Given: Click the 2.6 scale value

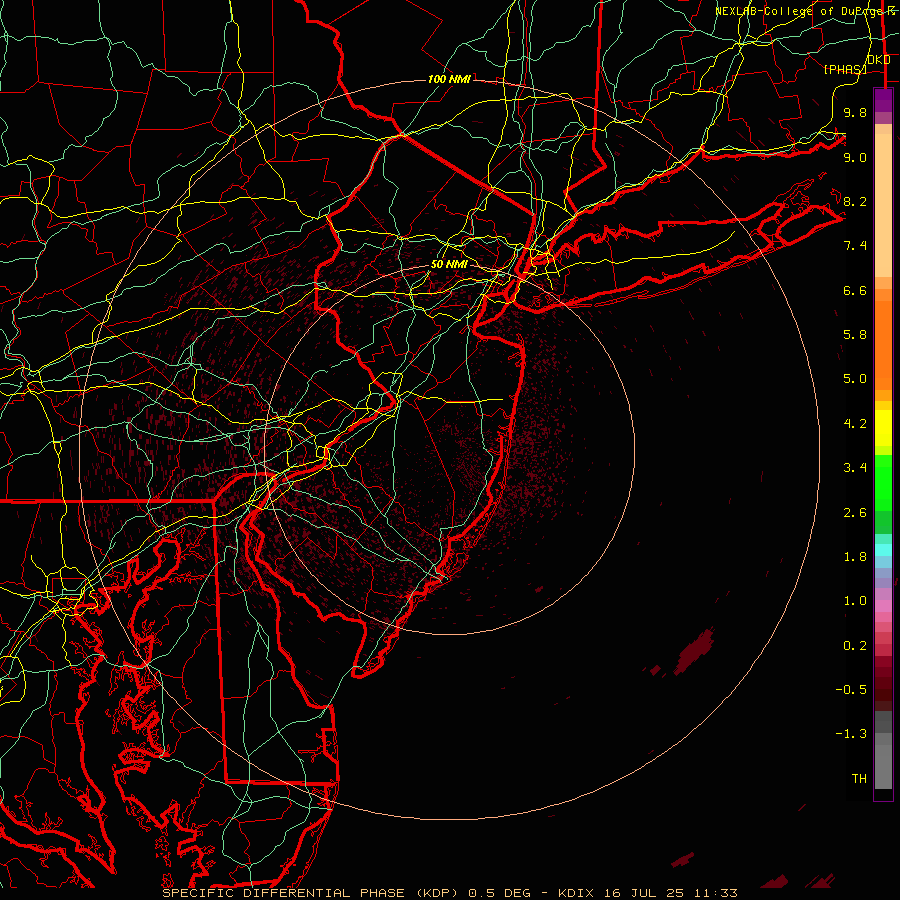Looking at the screenshot, I should [855, 513].
